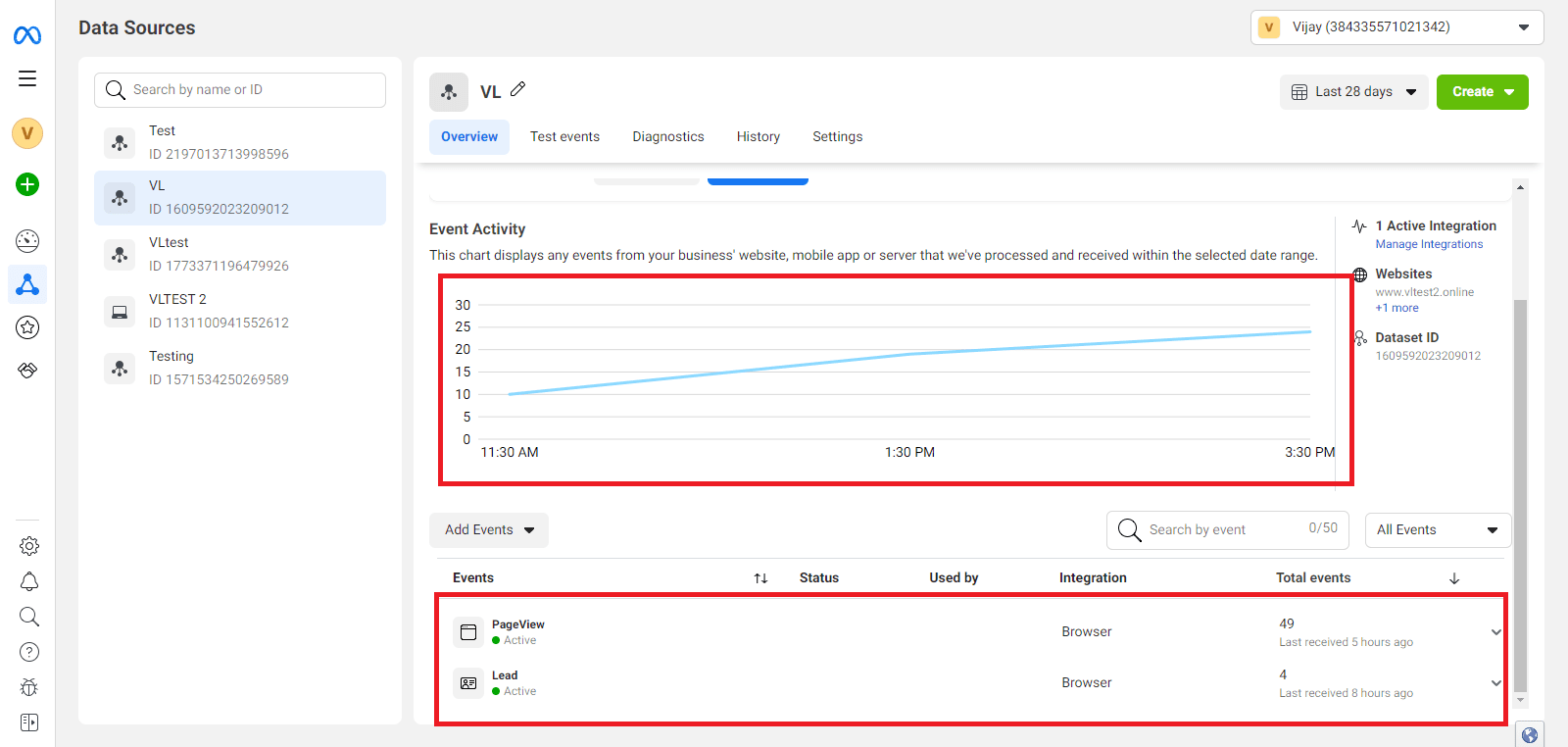The image size is (1568, 747).
Task: Expand the Lead event row
Action: point(1495,683)
